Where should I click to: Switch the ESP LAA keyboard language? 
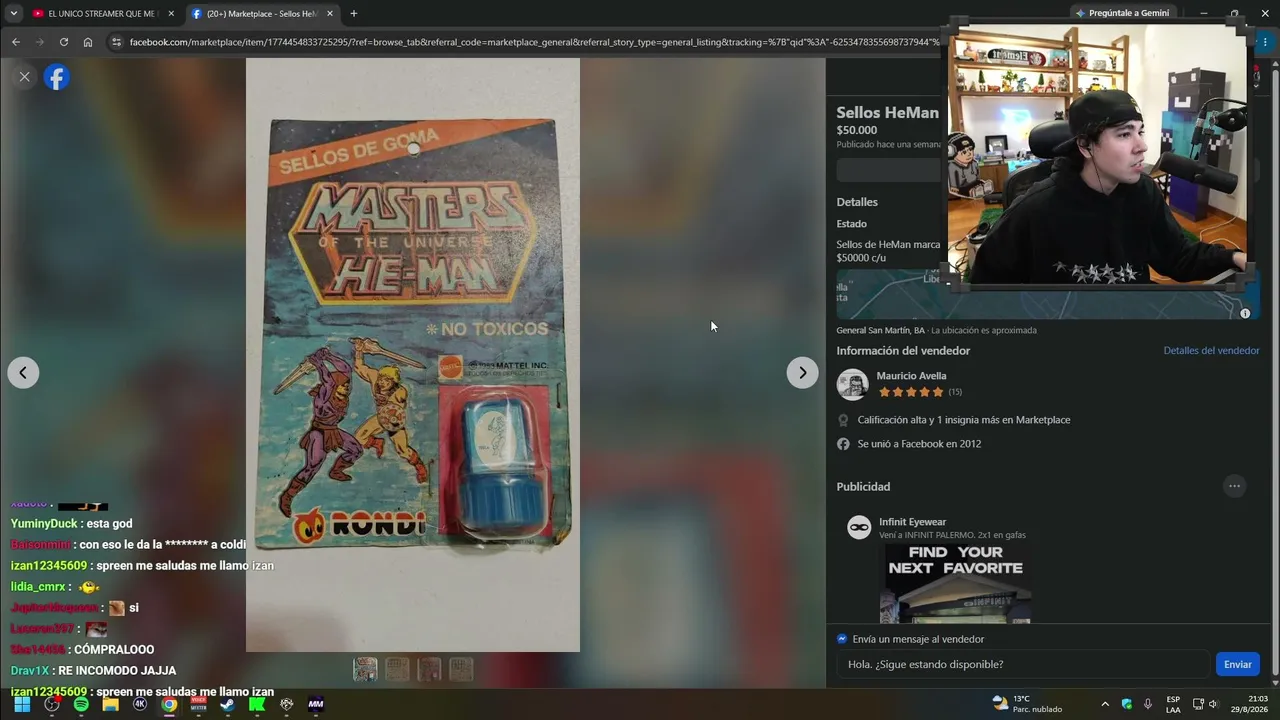point(1173,704)
